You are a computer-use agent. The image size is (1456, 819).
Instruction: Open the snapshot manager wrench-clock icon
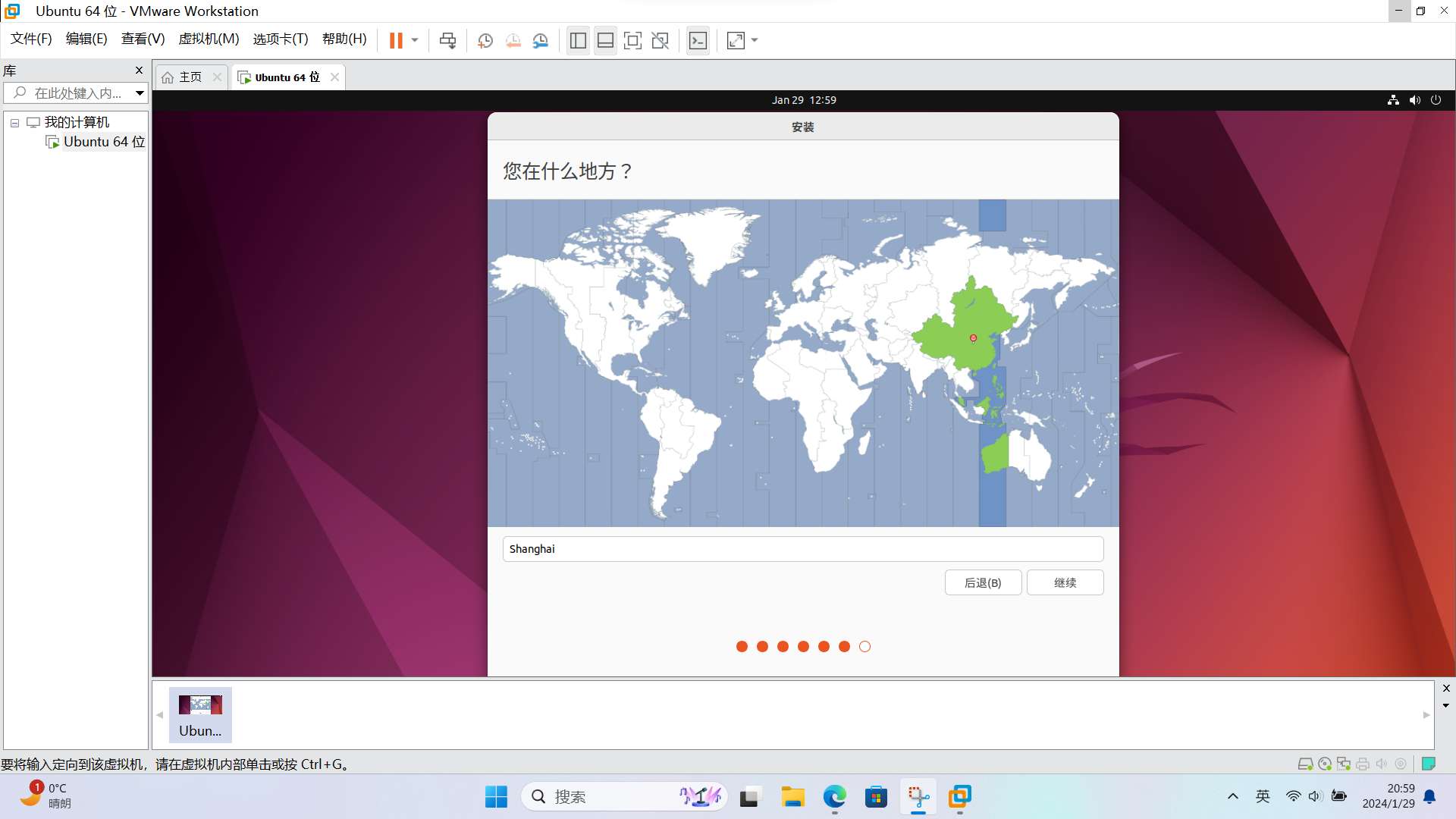pos(541,40)
